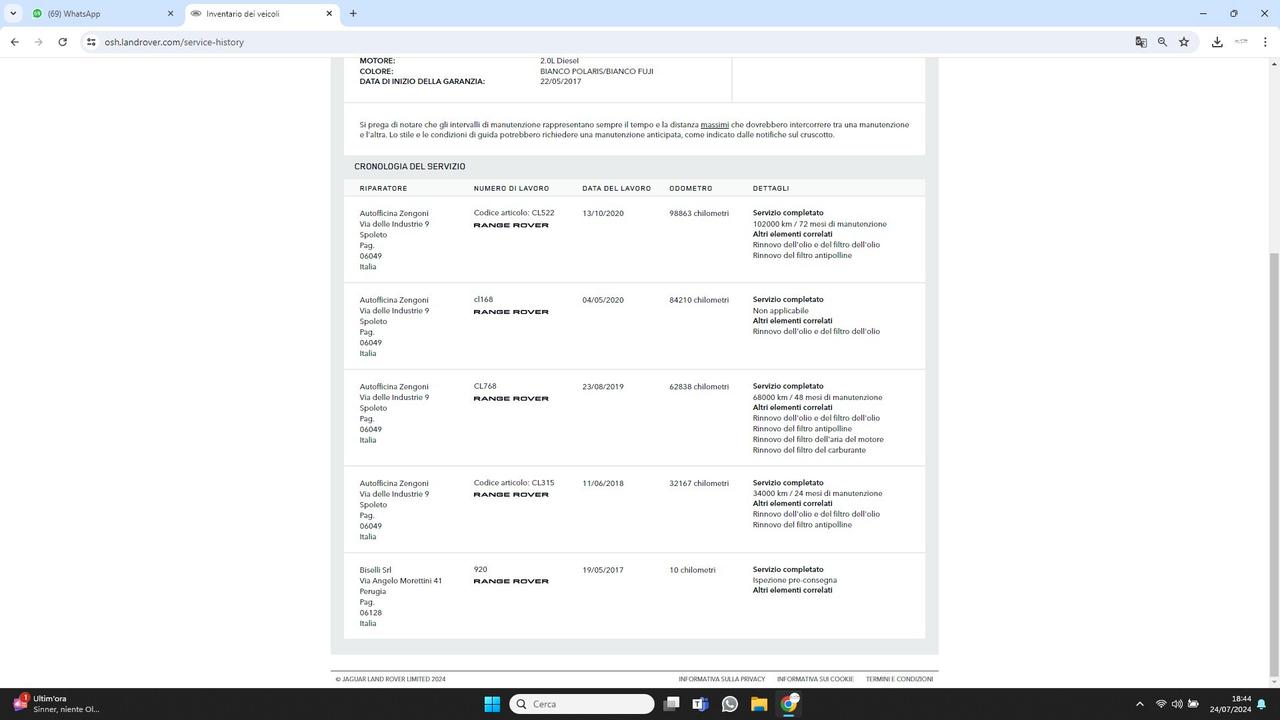Screen dimensions: 1280x720
Task: Select the Inventario dei veicoli tab
Action: 263,14
